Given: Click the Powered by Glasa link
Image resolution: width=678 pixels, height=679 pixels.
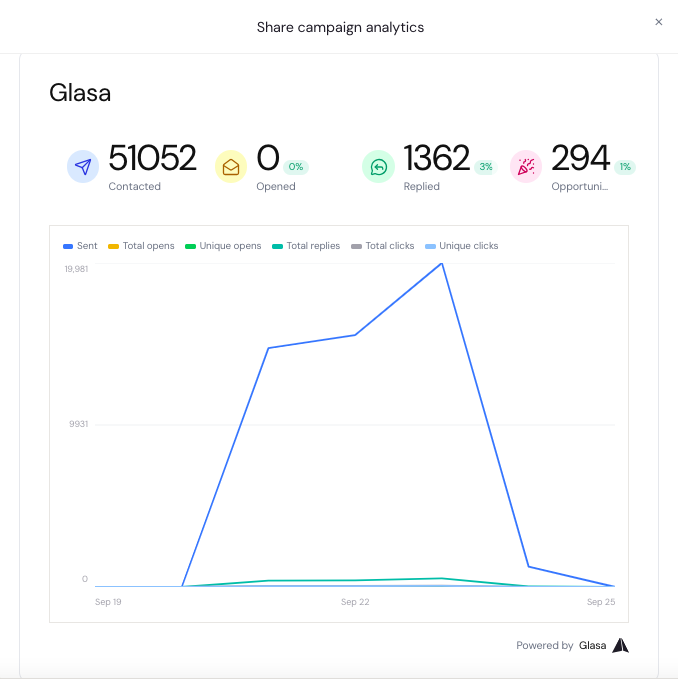Looking at the screenshot, I should coord(572,645).
